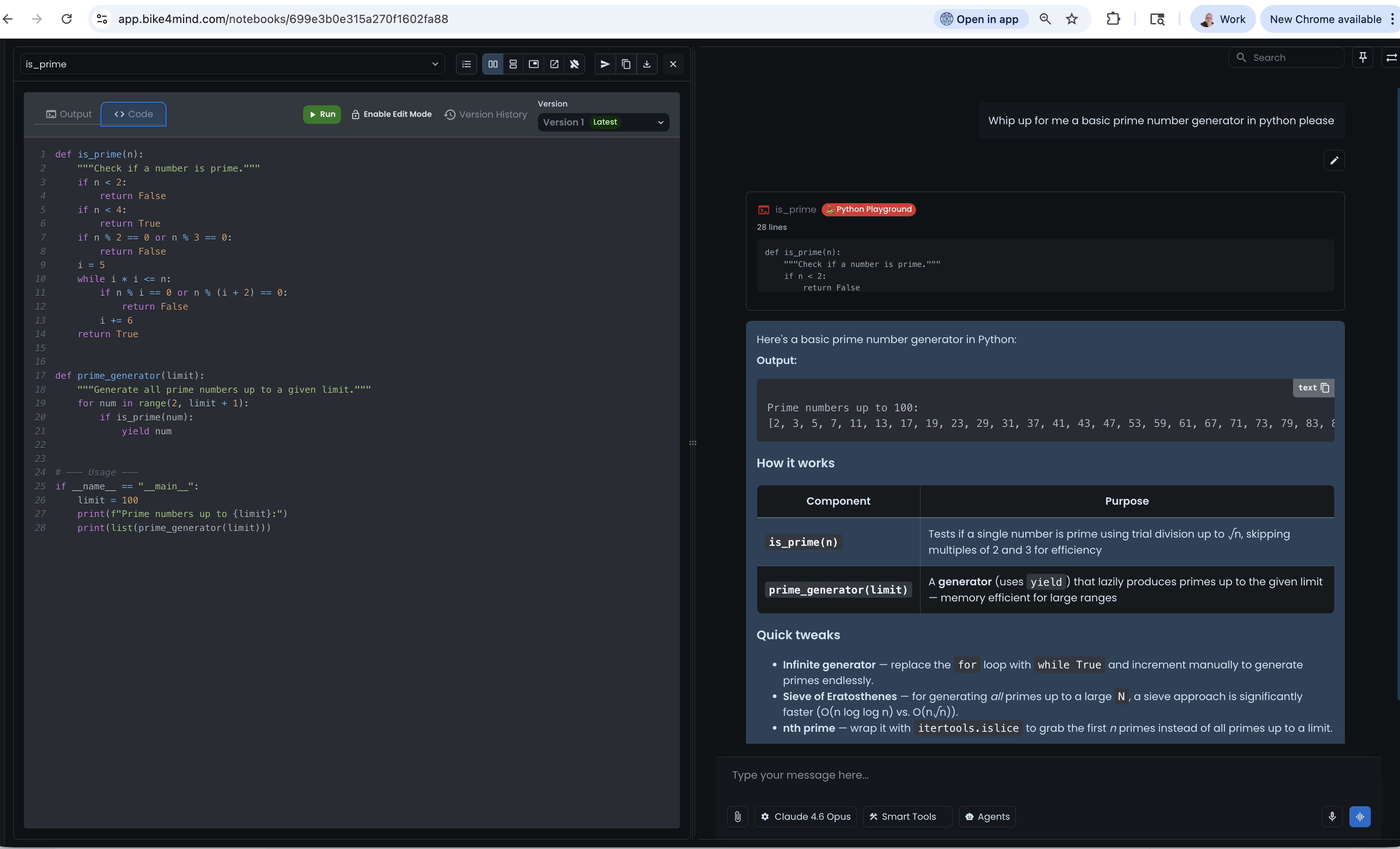Switch to the stacked layout view icon
Image resolution: width=1400 pixels, height=849 pixels.
[x=513, y=64]
